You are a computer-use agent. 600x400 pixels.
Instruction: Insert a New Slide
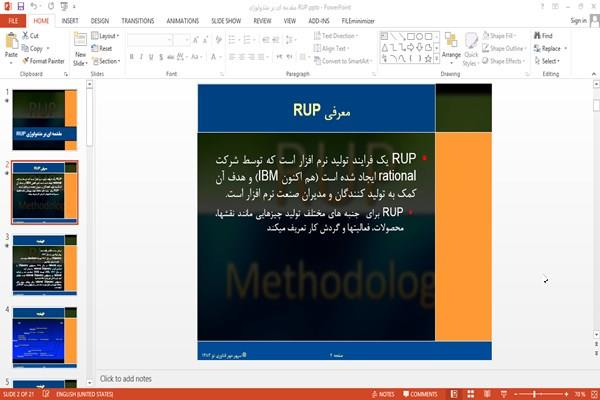[x=80, y=49]
